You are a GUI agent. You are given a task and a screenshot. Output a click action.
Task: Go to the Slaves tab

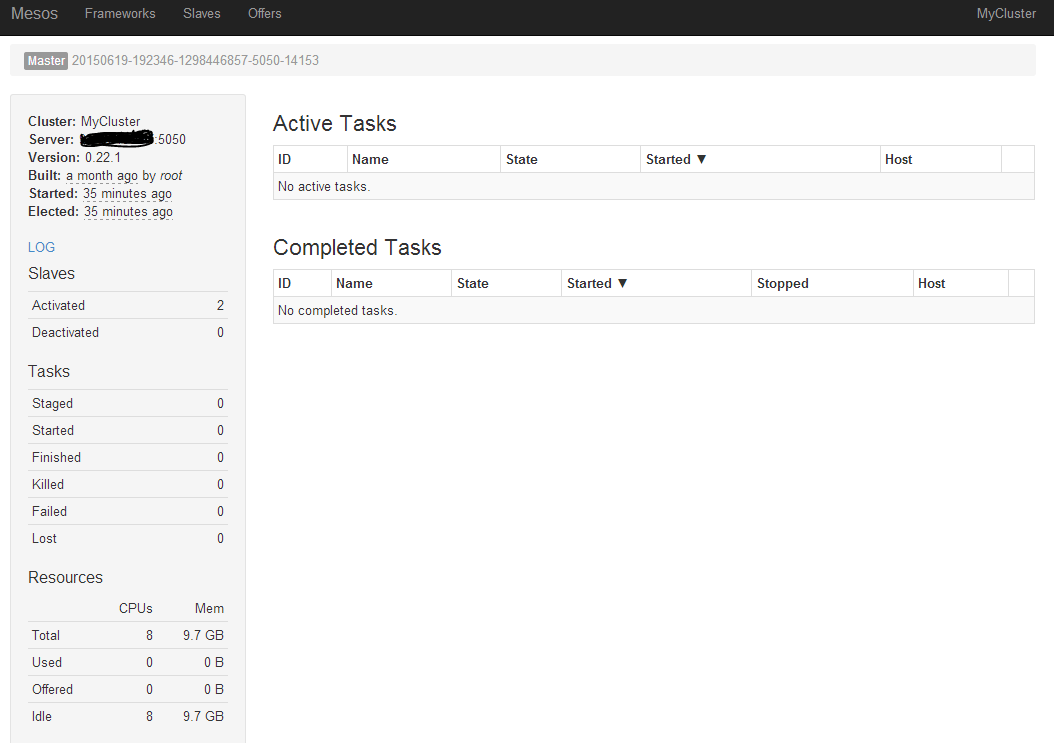click(x=201, y=14)
